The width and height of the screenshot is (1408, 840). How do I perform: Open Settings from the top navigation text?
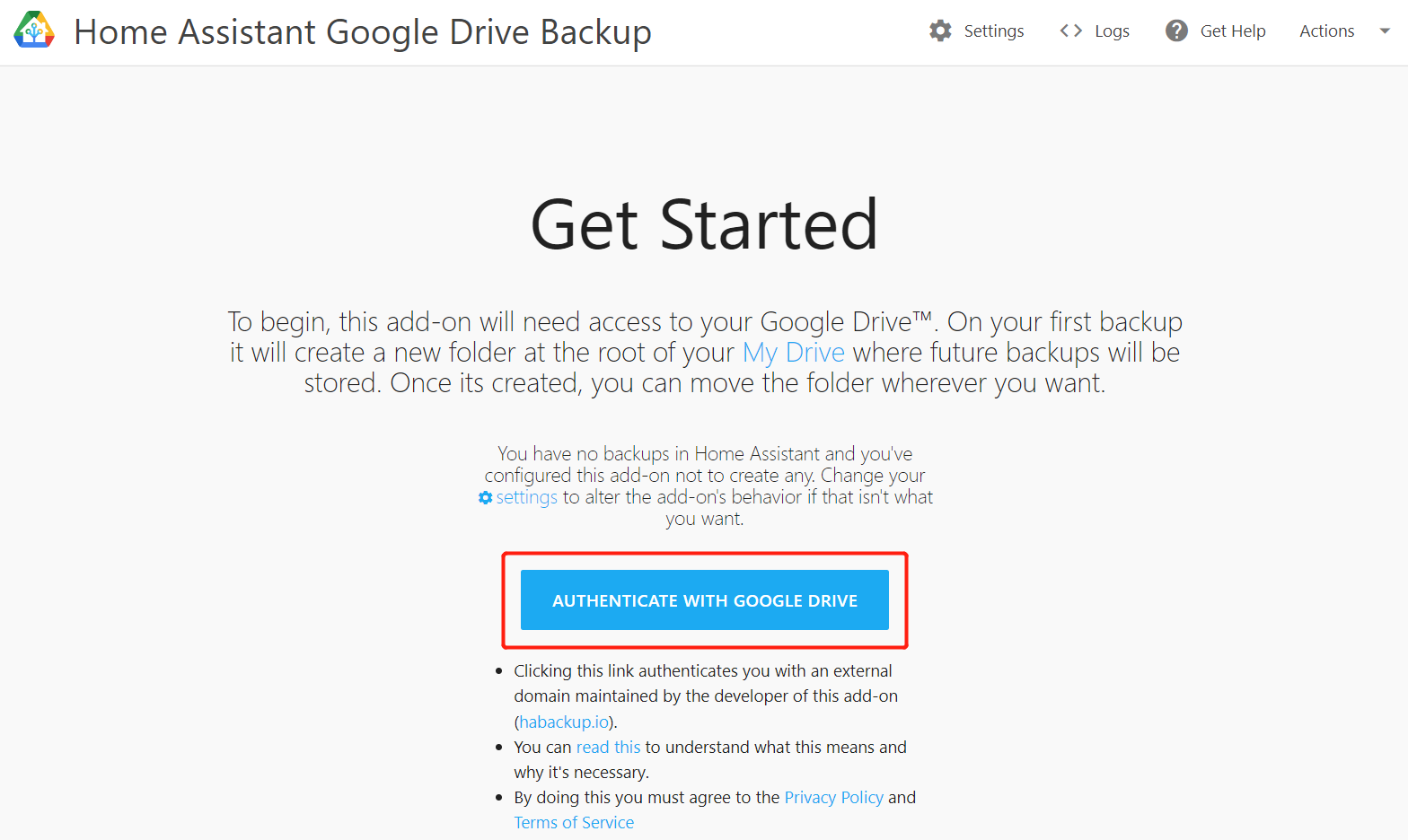click(993, 31)
